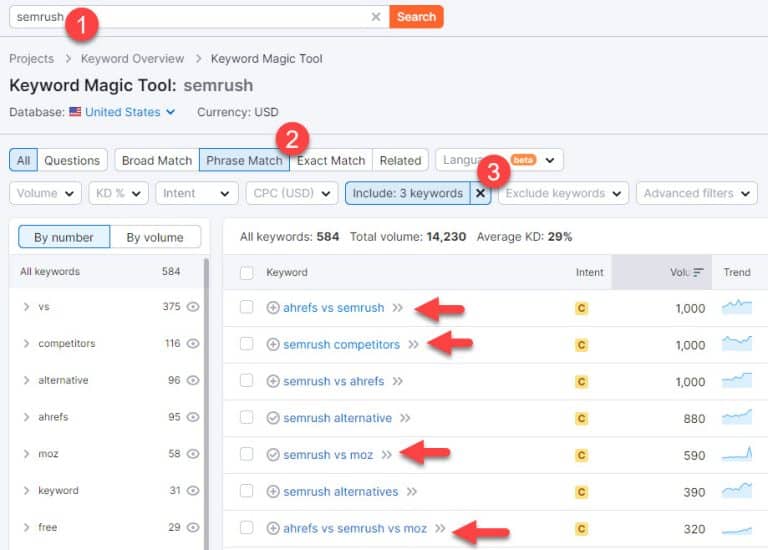Click the plus icon beside semrush competitors
The width and height of the screenshot is (768, 550).
273,345
